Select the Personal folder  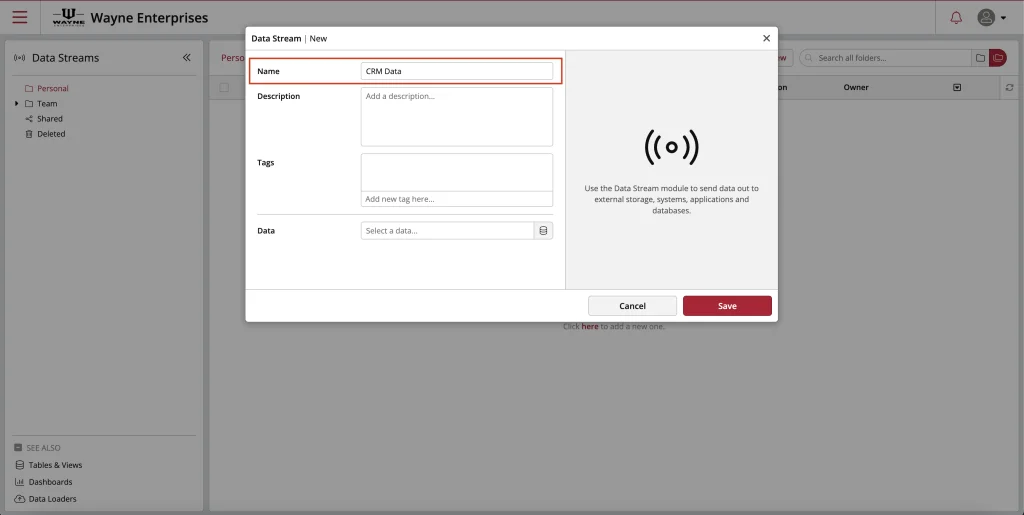tap(52, 88)
